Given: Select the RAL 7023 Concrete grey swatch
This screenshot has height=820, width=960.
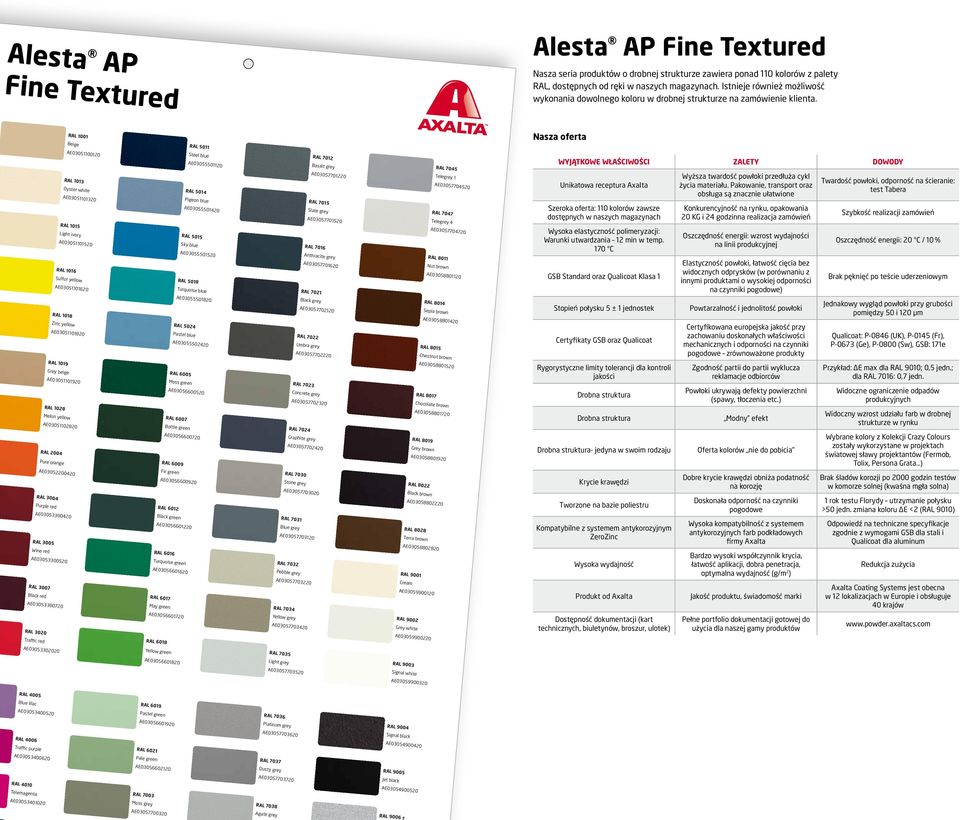Looking at the screenshot, I should (257, 389).
